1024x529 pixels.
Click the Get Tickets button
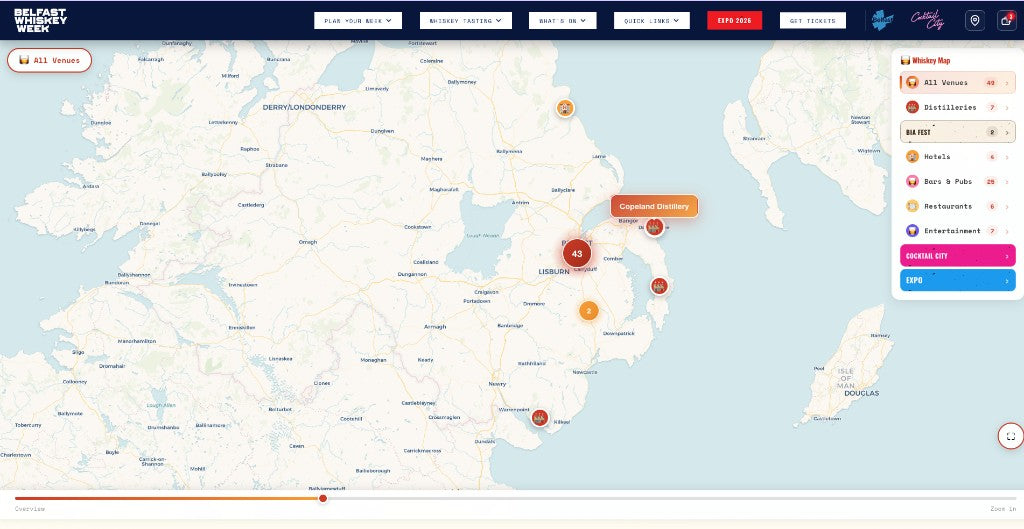812,20
